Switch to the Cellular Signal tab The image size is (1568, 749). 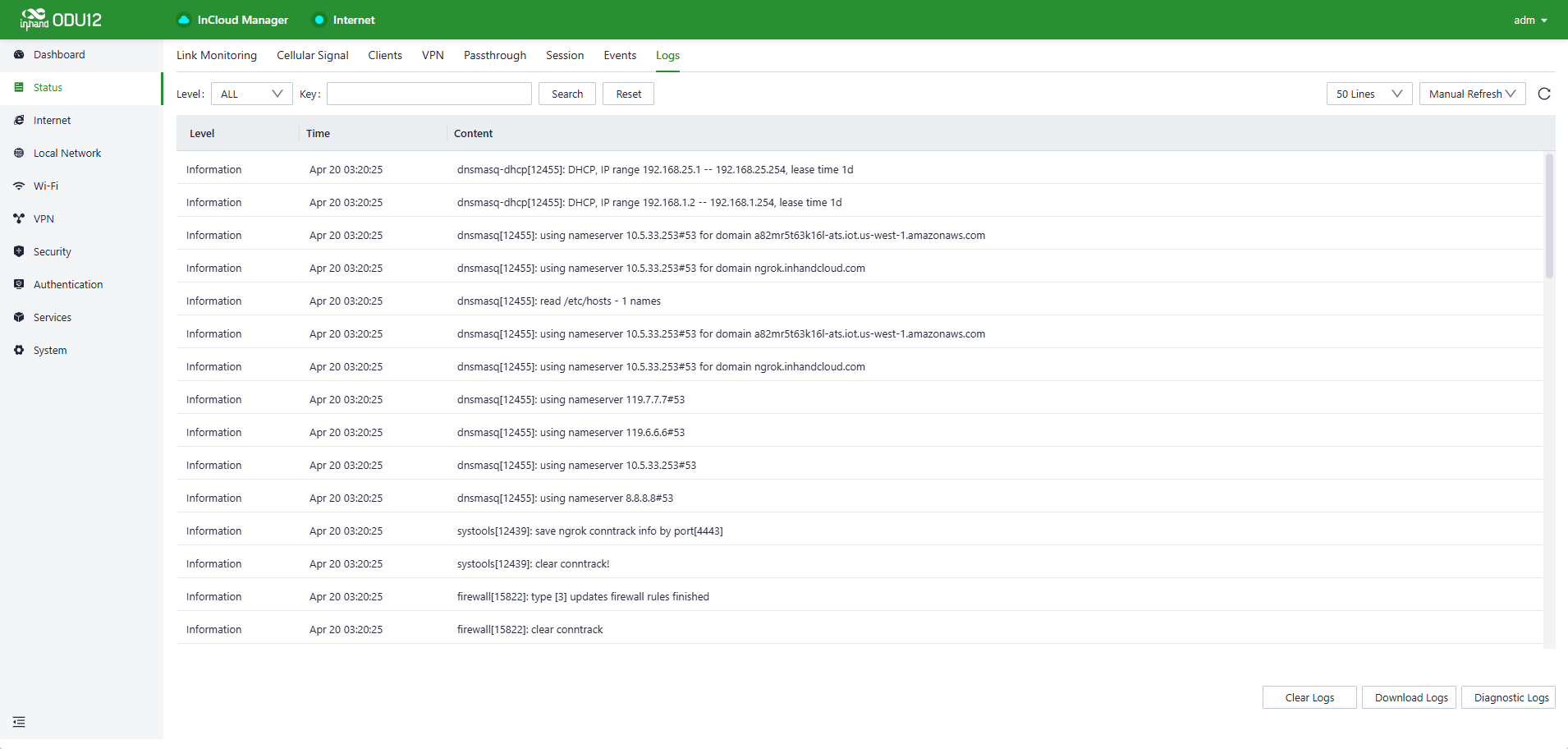click(x=313, y=56)
